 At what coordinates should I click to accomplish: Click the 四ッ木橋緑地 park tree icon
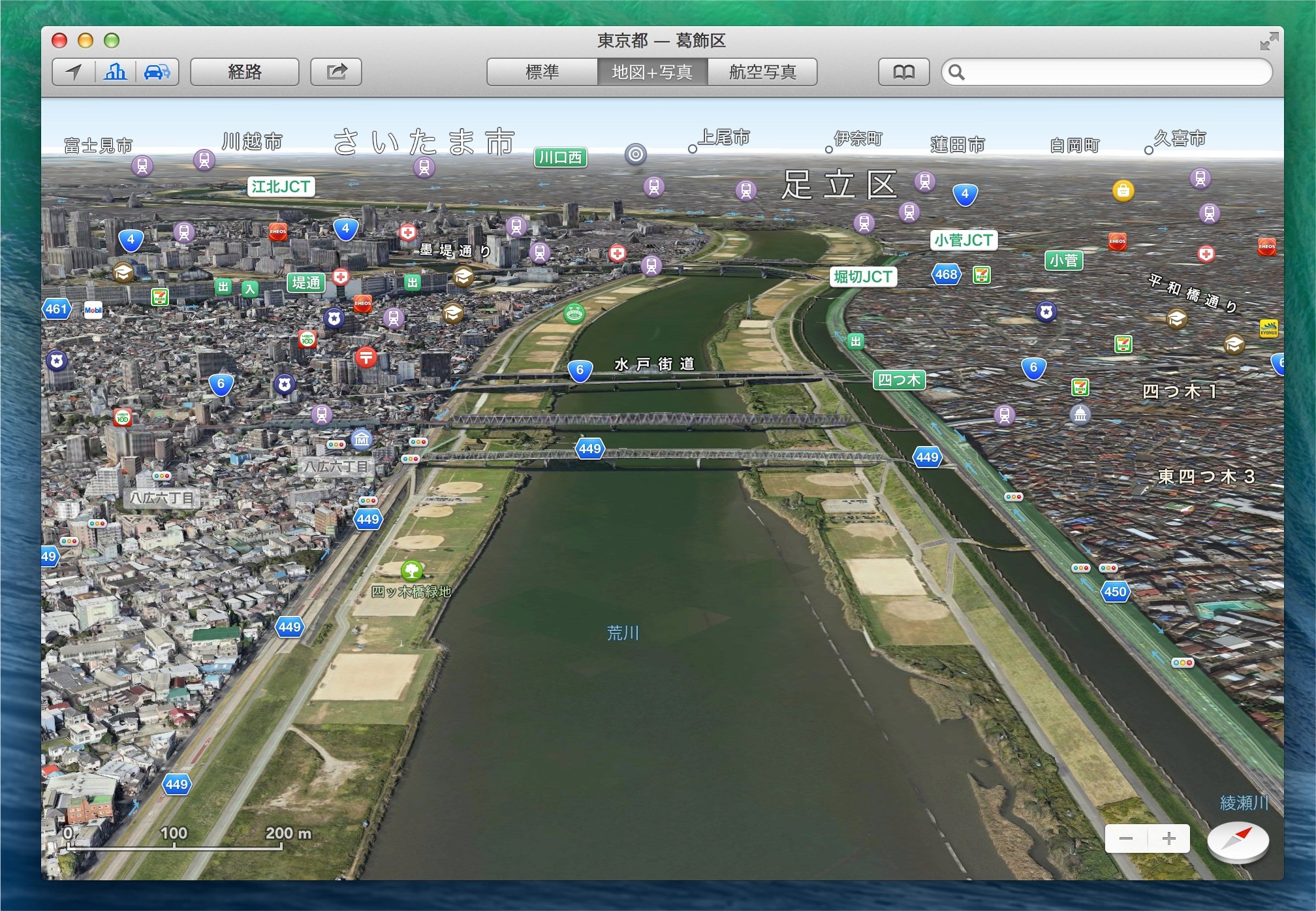pos(411,571)
